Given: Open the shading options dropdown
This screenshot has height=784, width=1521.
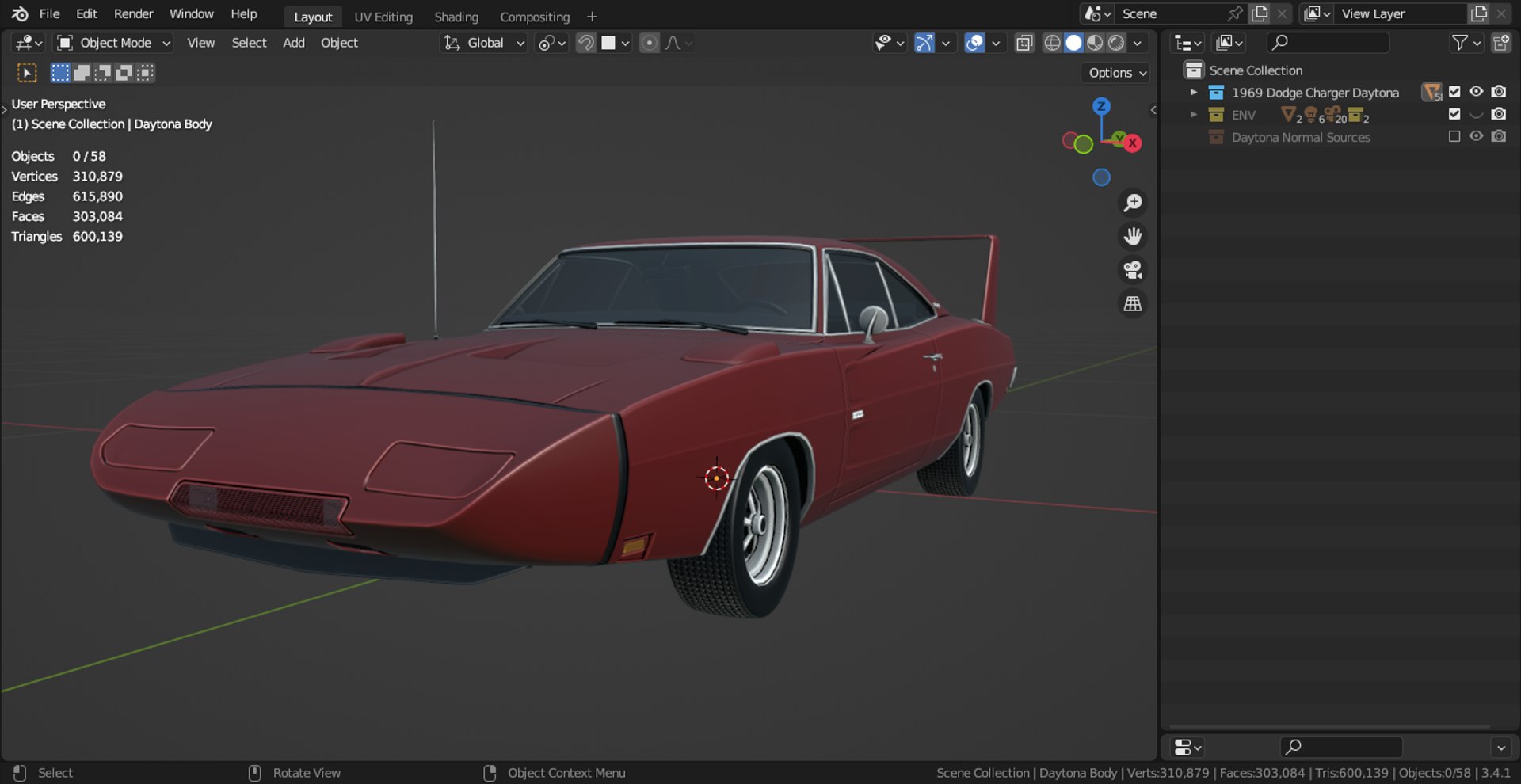Looking at the screenshot, I should coord(1138,43).
